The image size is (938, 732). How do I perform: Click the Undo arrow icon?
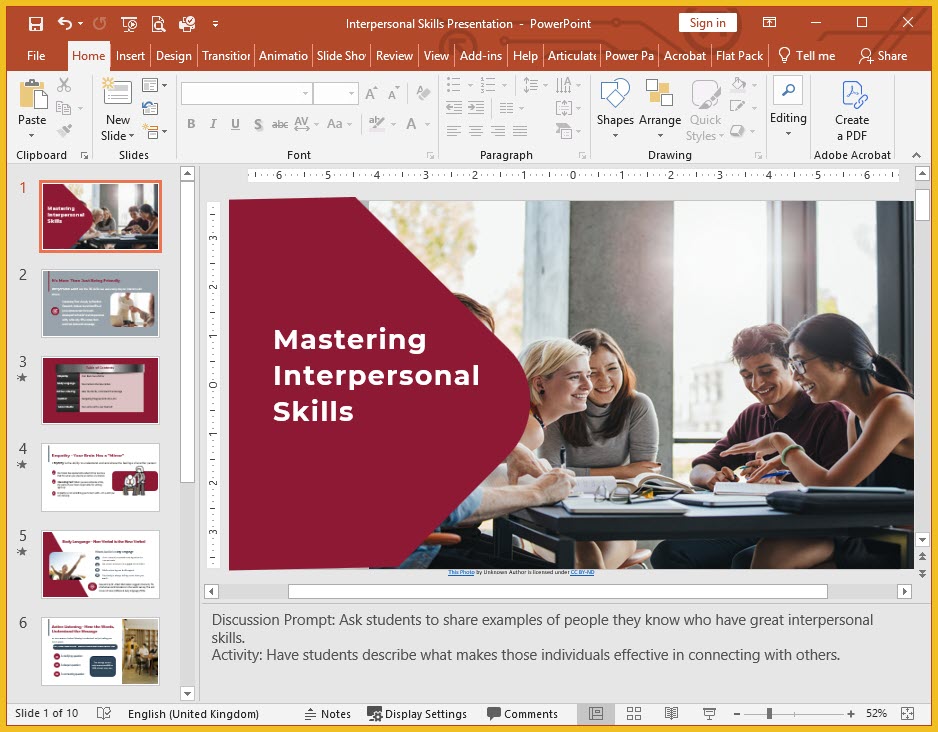tap(65, 23)
